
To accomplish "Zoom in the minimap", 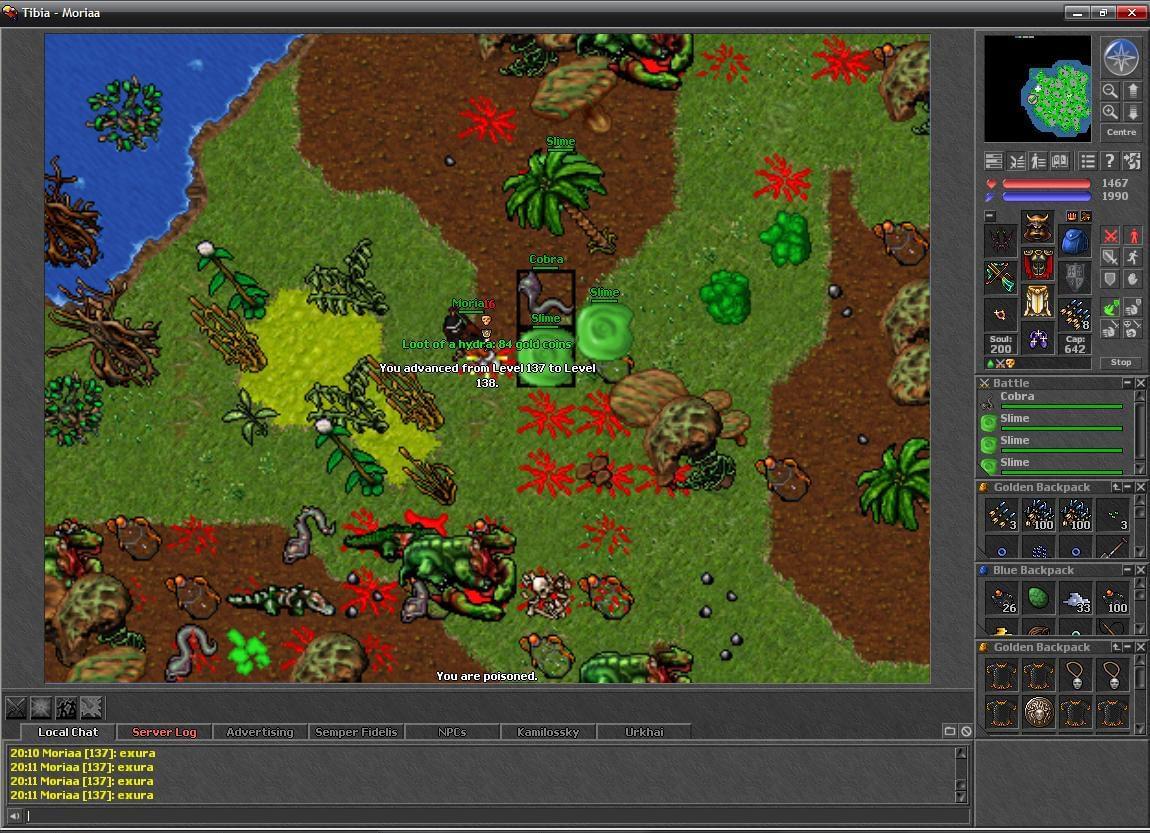I will (1110, 112).
